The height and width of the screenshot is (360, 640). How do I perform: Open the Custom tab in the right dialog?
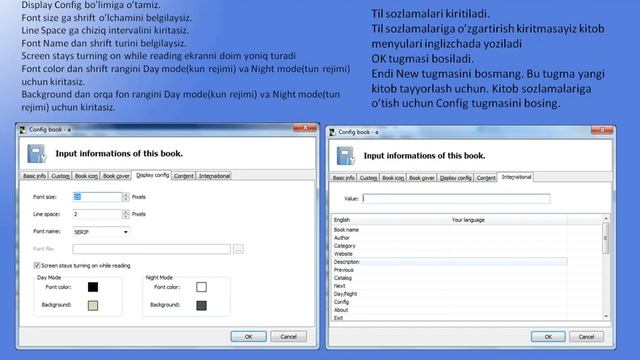(368, 178)
